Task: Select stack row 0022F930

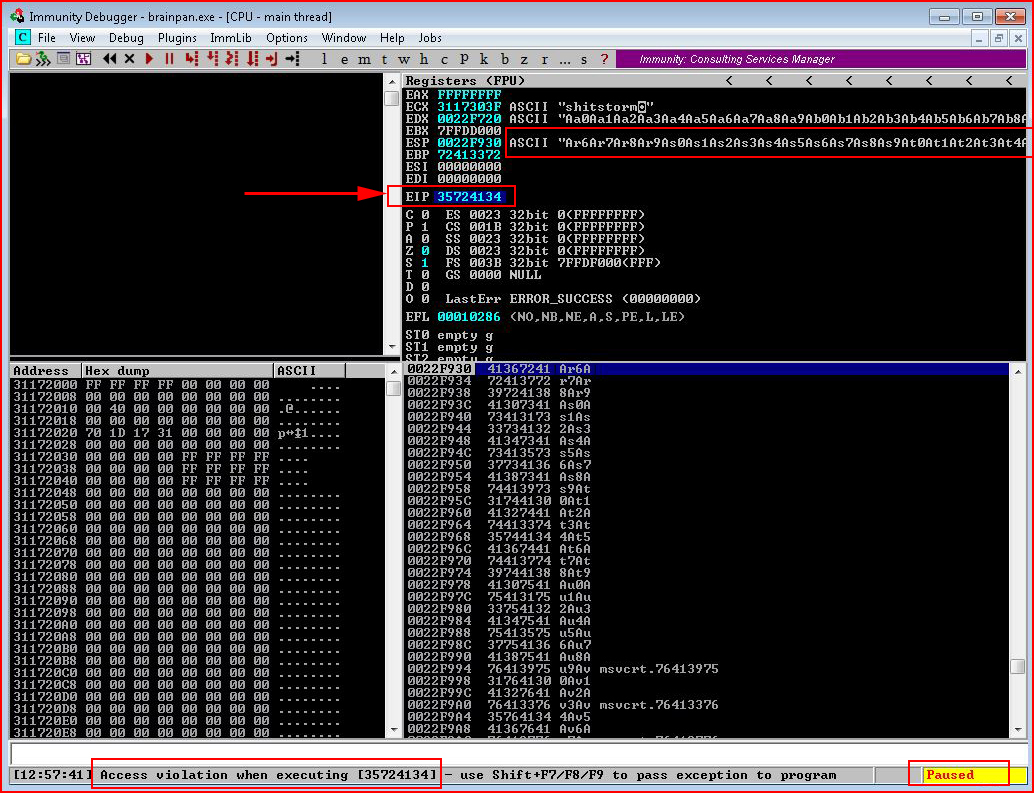Action: click(x=706, y=368)
